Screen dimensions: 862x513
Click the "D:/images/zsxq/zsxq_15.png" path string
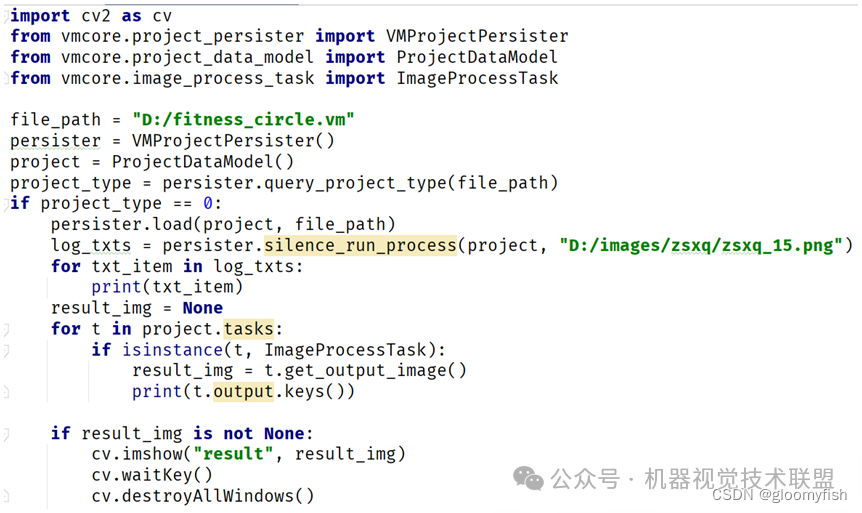pos(701,245)
